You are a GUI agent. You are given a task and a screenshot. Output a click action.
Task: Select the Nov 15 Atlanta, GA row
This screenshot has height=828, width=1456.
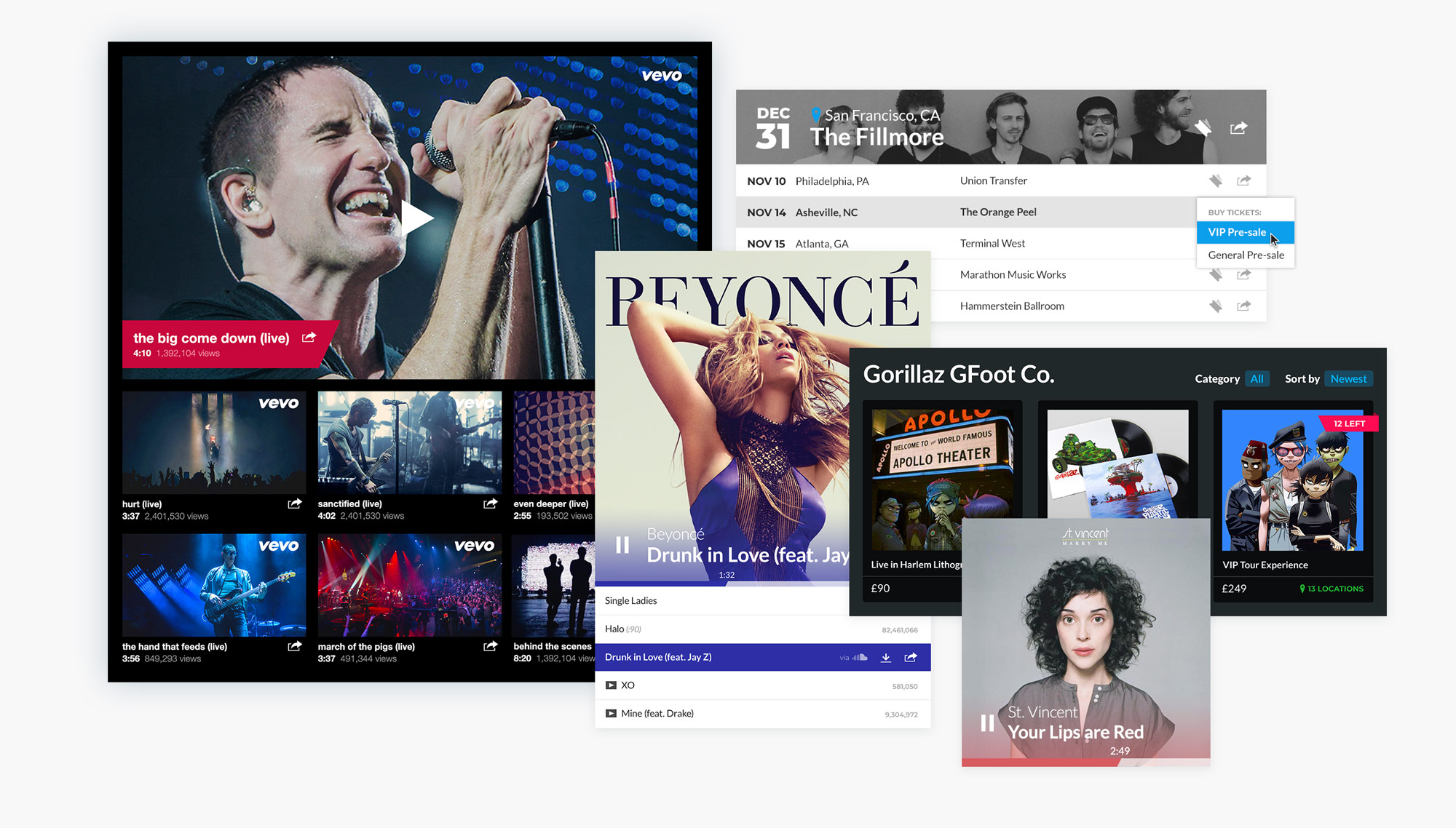[x=966, y=243]
